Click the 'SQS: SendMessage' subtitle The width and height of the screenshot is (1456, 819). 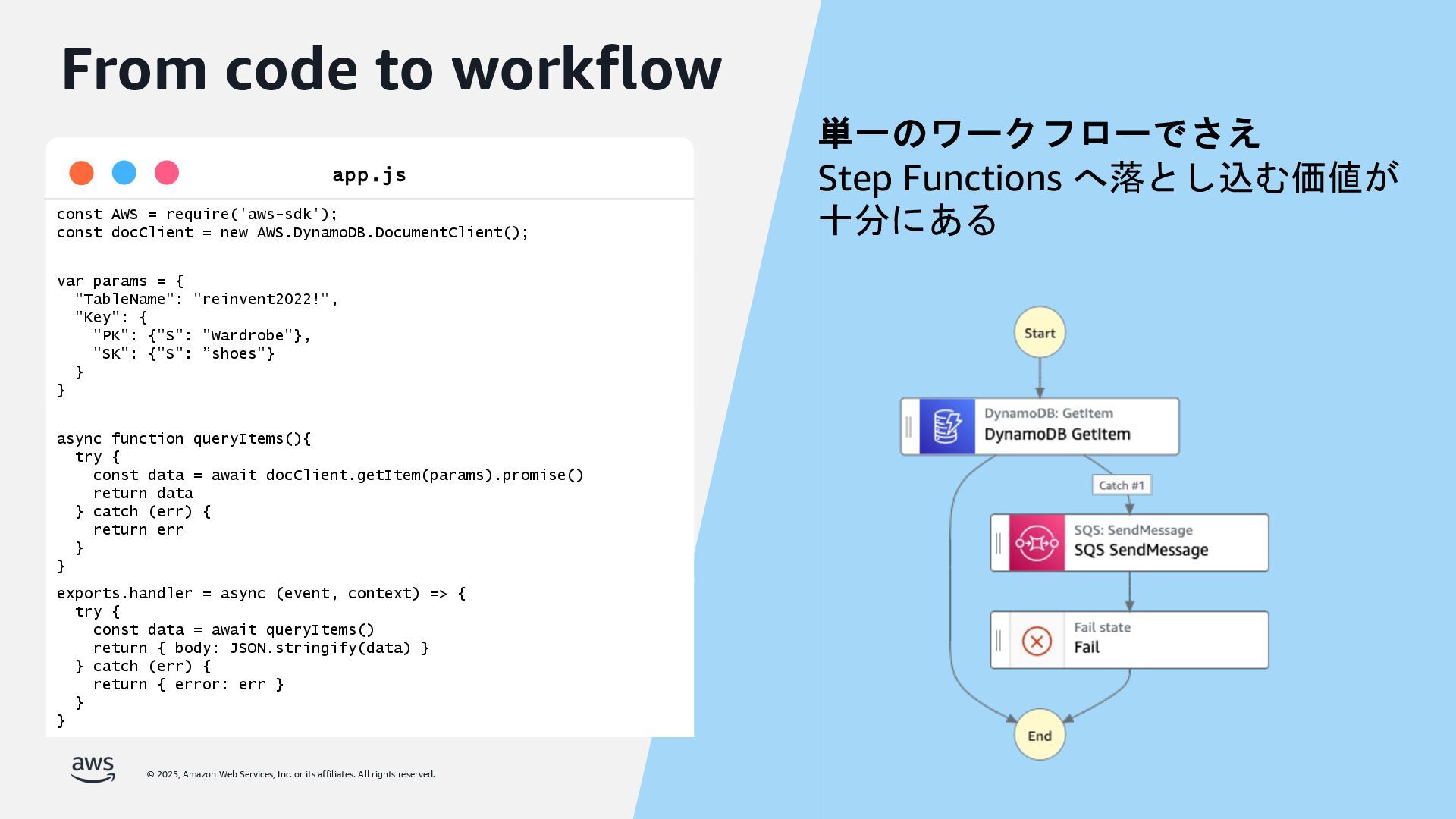1133,530
